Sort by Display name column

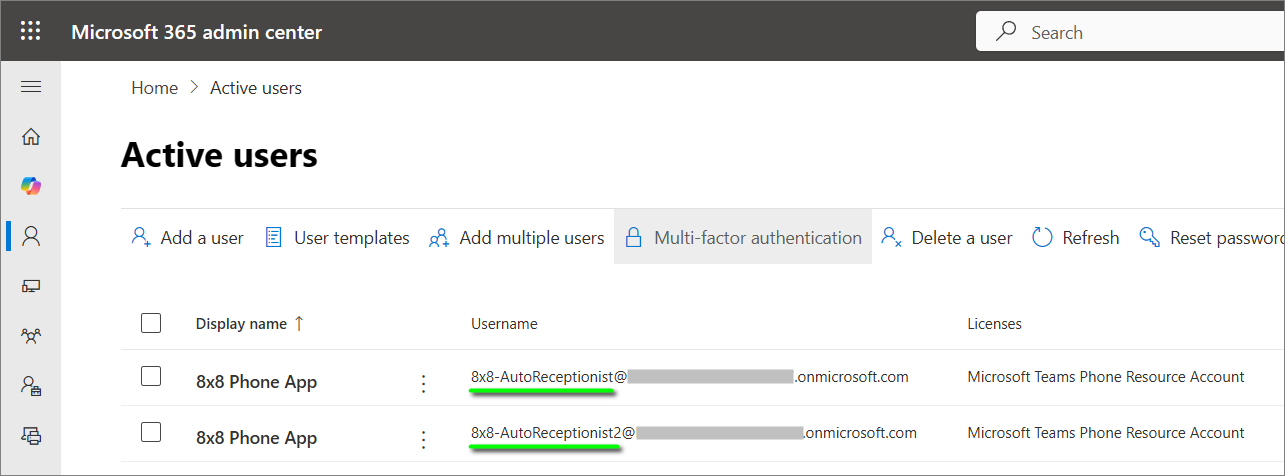point(250,324)
